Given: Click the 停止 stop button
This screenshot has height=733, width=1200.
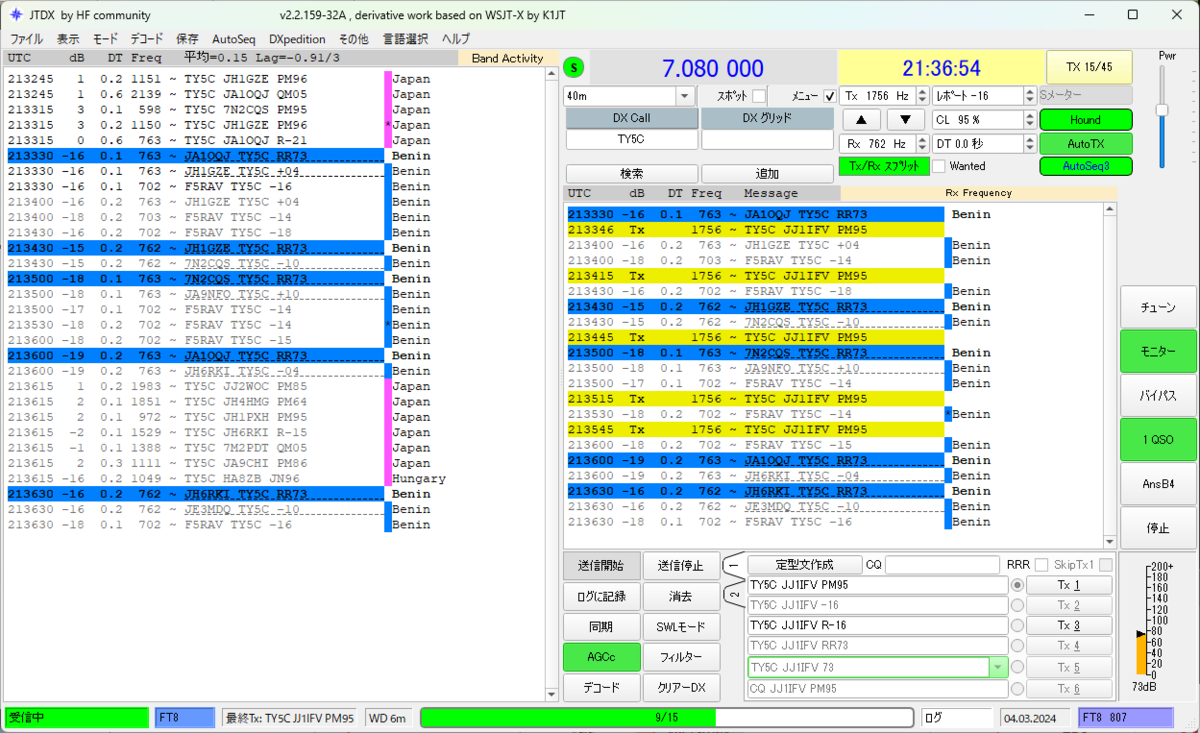Looking at the screenshot, I should pyautogui.click(x=1158, y=527).
